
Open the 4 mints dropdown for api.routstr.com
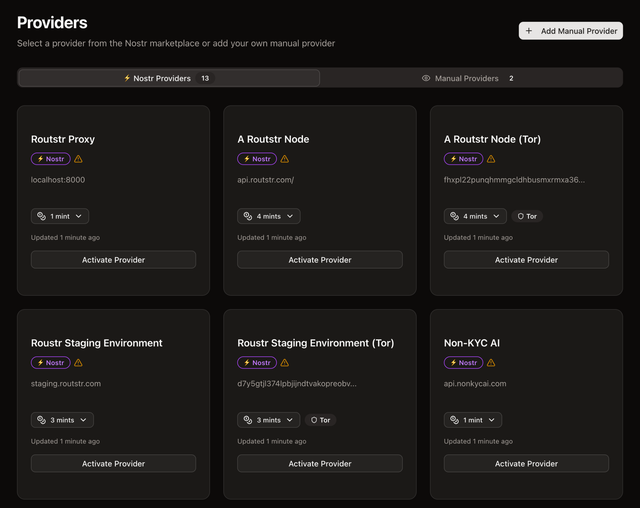[x=268, y=216]
